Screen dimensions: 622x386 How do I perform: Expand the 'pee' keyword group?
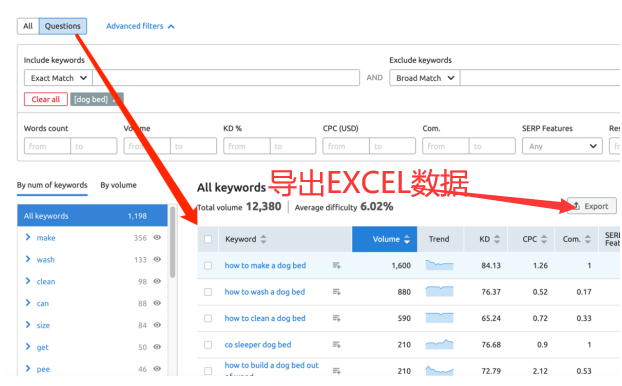pos(28,368)
